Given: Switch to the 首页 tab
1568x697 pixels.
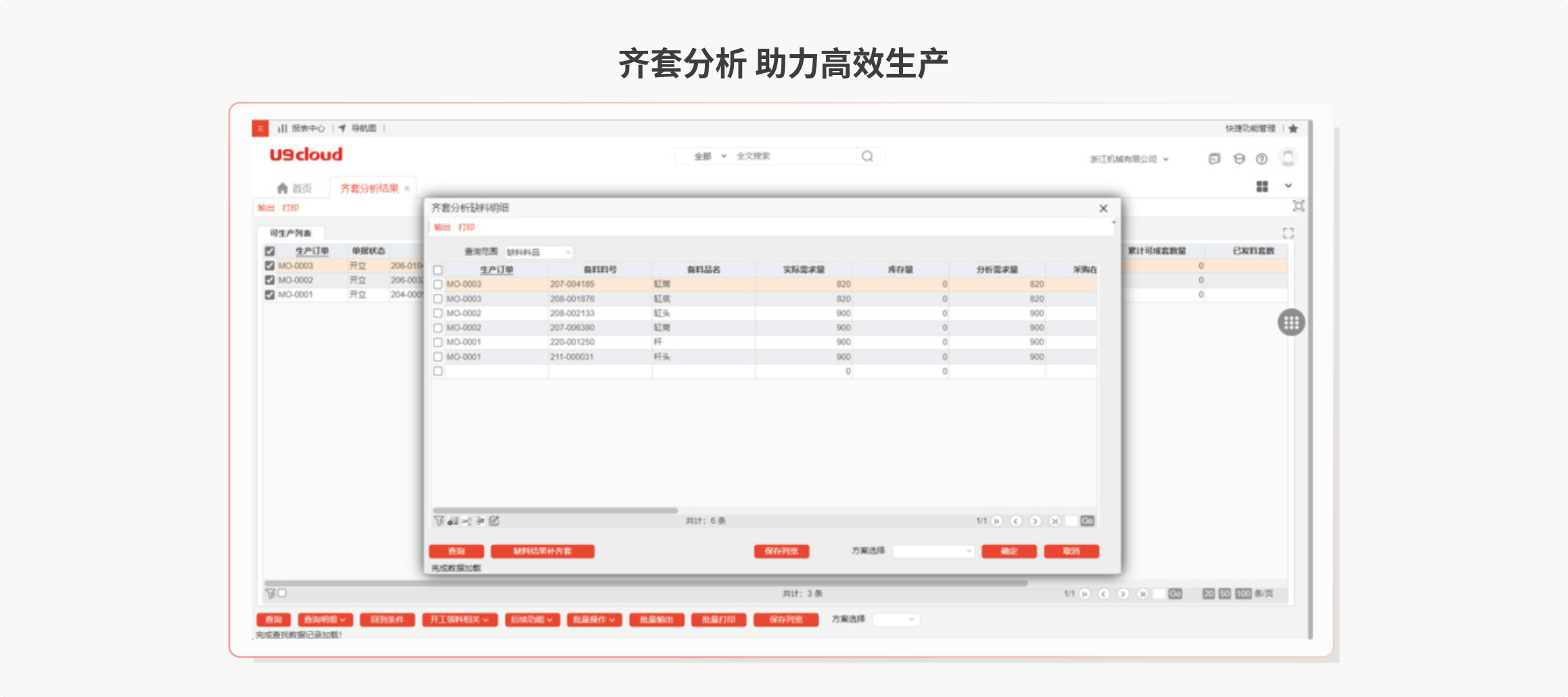Looking at the screenshot, I should click(x=294, y=188).
